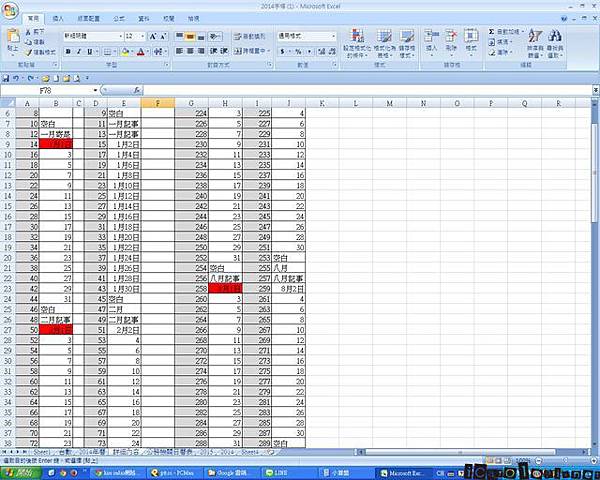Open the round Office button menu
This screenshot has width=600, height=480.
click(x=10, y=10)
